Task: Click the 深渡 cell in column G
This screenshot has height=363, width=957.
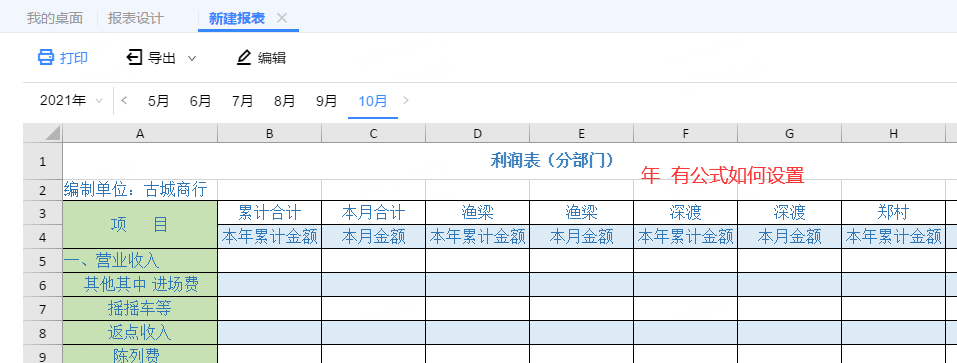Action: coord(790,213)
